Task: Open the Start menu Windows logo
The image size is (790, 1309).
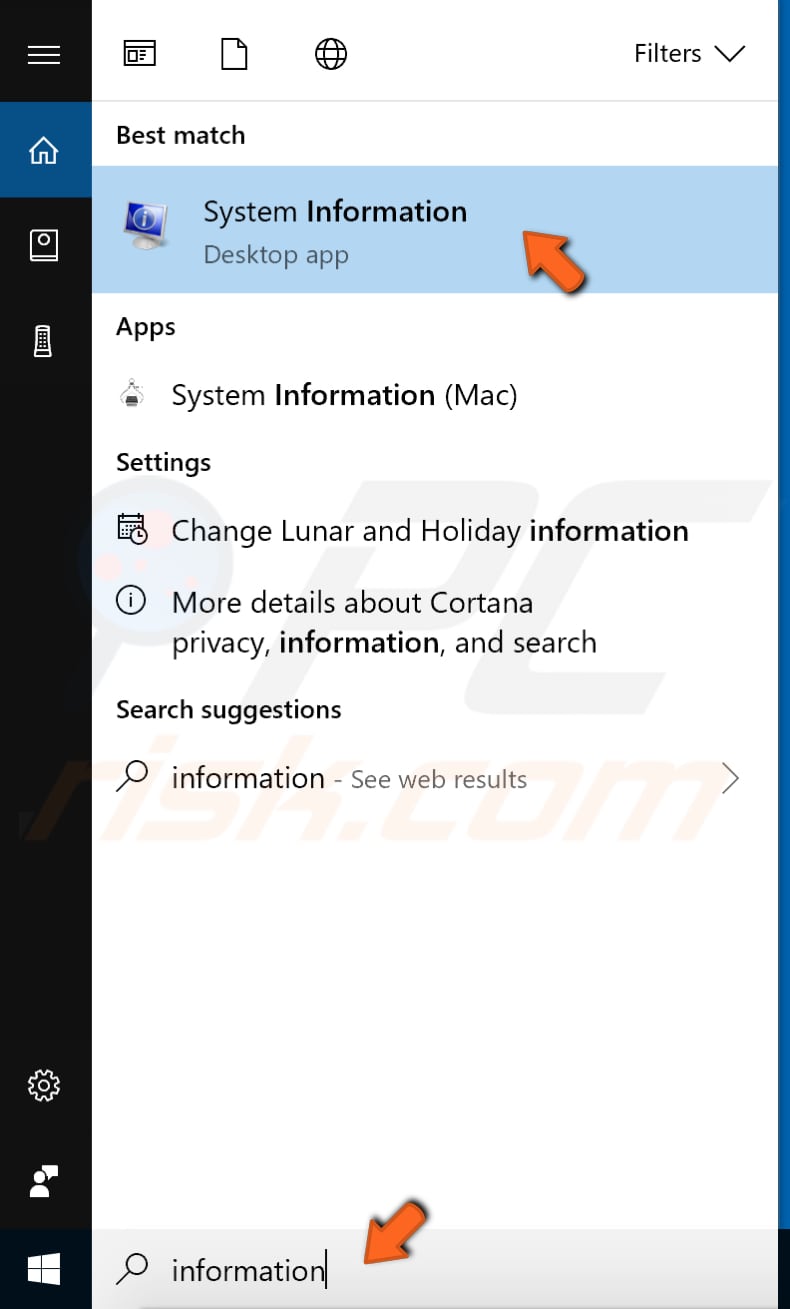Action: coord(44,1268)
